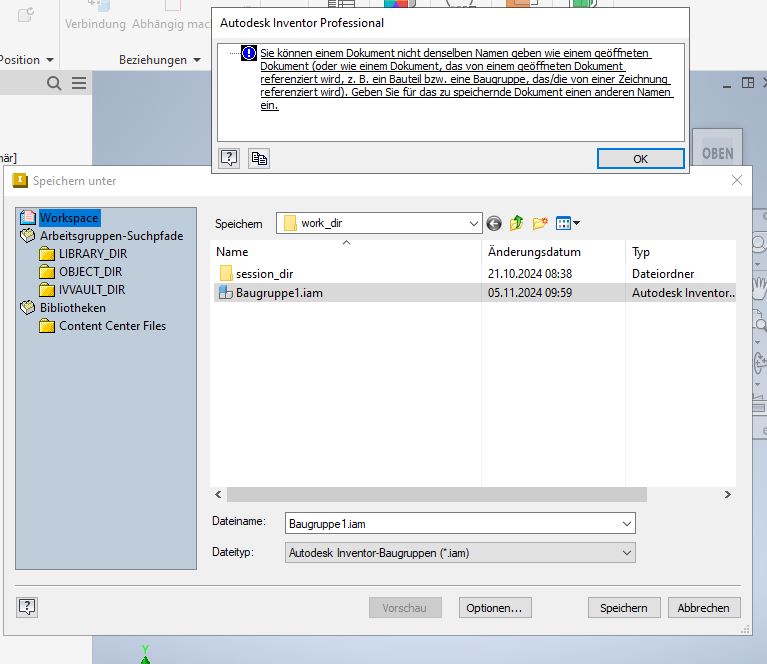Click the Optionen... button
Screen dimensions: 767x664
click(x=495, y=608)
